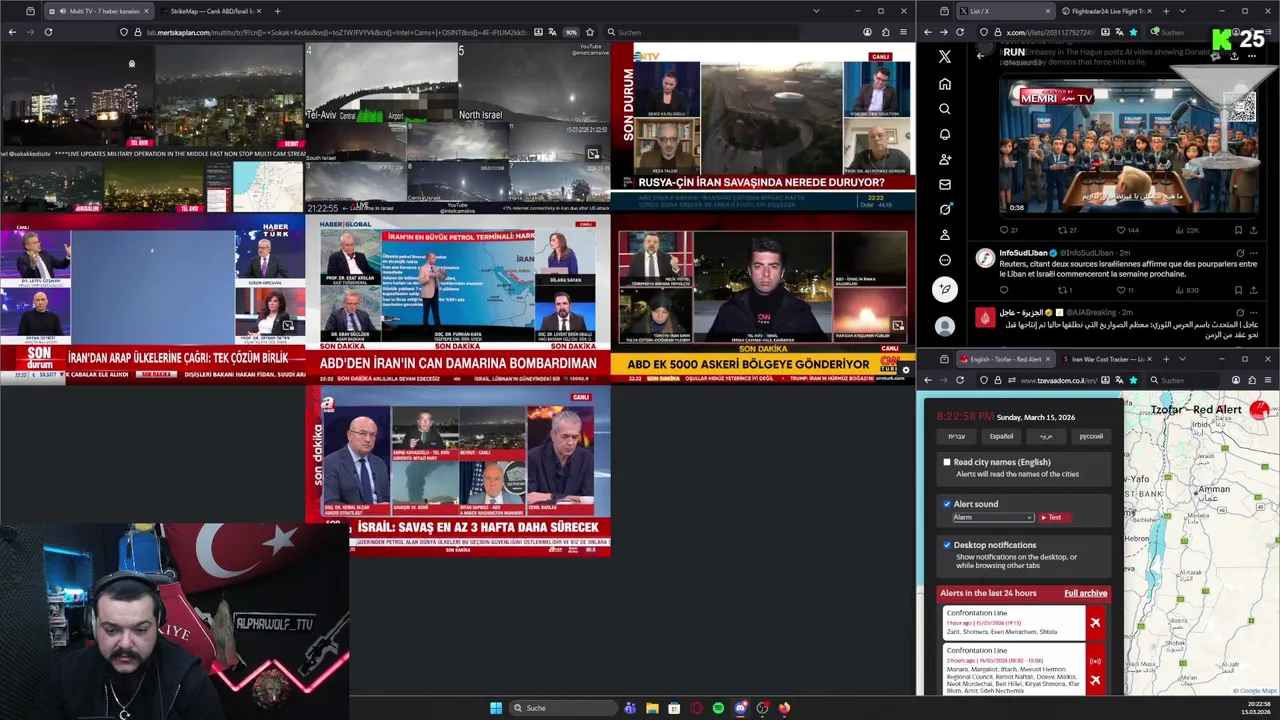The width and height of the screenshot is (1280, 720).
Task: Click the Multi TV address bar URL
Action: pyautogui.click(x=335, y=32)
